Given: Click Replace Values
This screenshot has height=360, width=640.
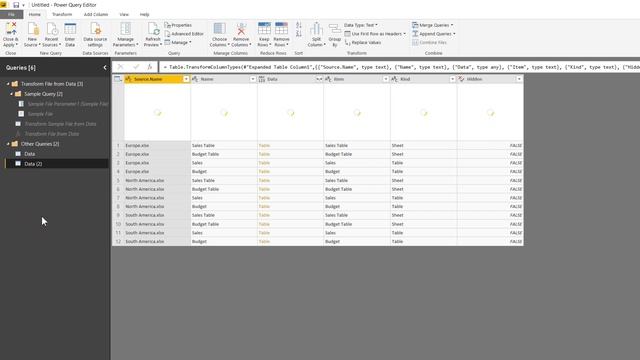Looking at the screenshot, I should click(363, 42).
